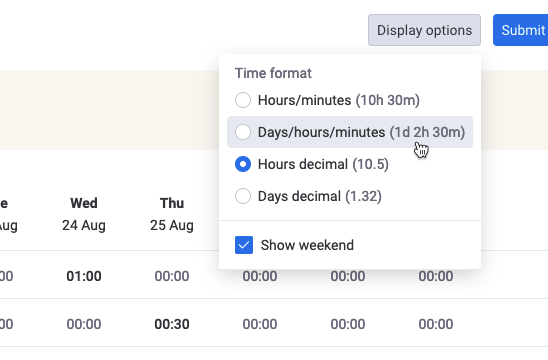The width and height of the screenshot is (548, 360).
Task: Click the 00:30 entry under Thursday
Action: coord(172,324)
